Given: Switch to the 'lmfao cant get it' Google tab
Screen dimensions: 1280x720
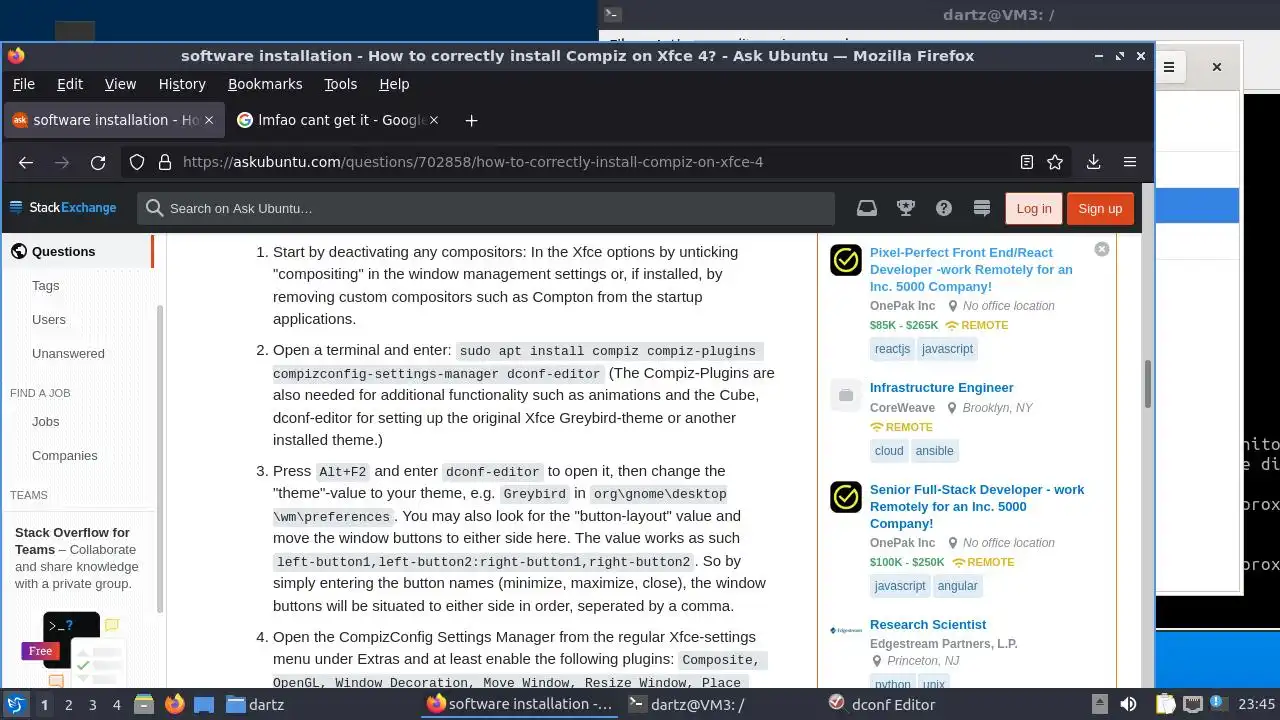Looking at the screenshot, I should pyautogui.click(x=336, y=120).
